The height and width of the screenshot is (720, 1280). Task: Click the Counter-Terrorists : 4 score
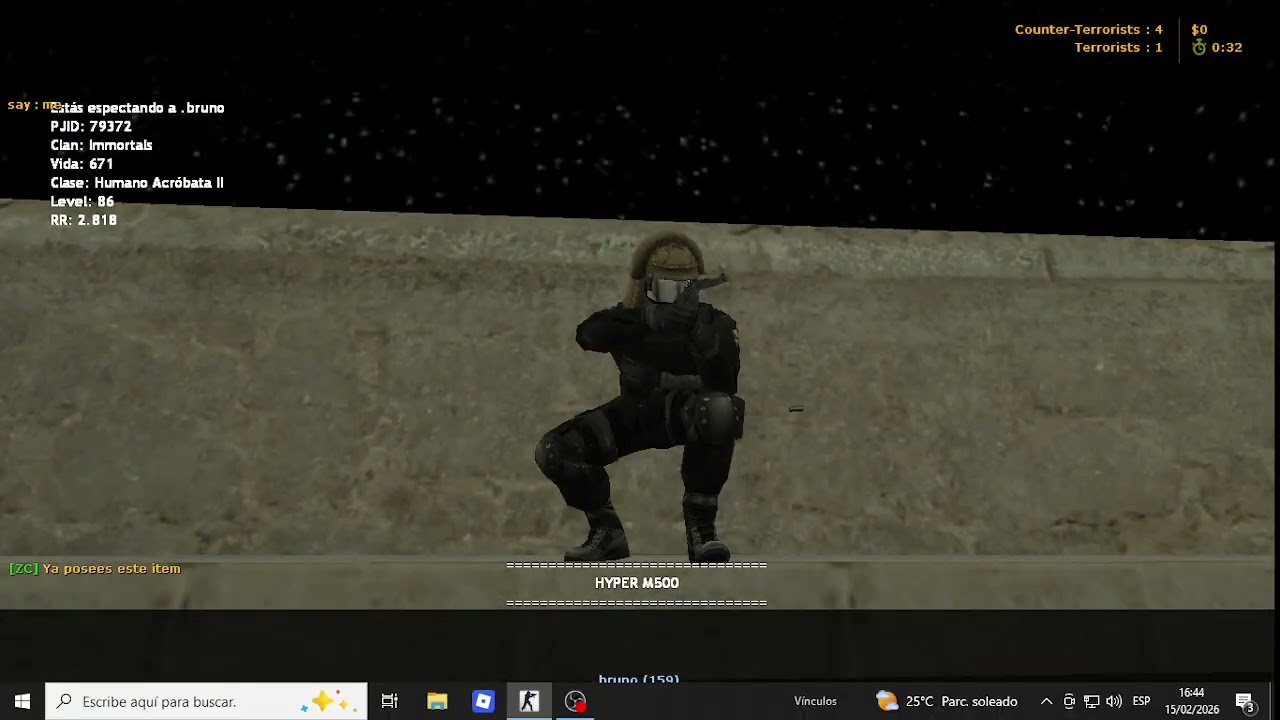pyautogui.click(x=1089, y=29)
